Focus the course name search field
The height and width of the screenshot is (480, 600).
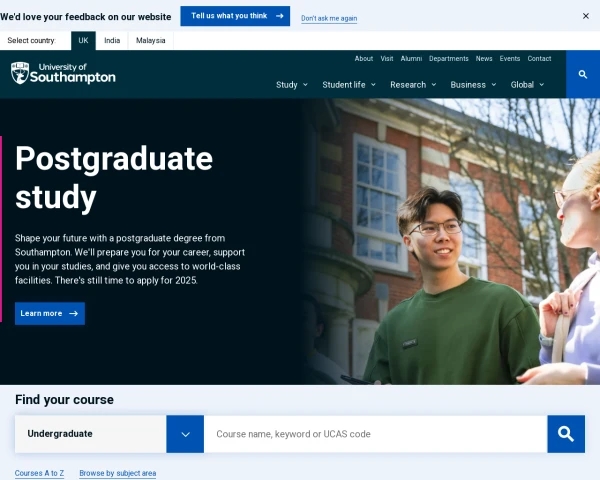[x=375, y=434]
